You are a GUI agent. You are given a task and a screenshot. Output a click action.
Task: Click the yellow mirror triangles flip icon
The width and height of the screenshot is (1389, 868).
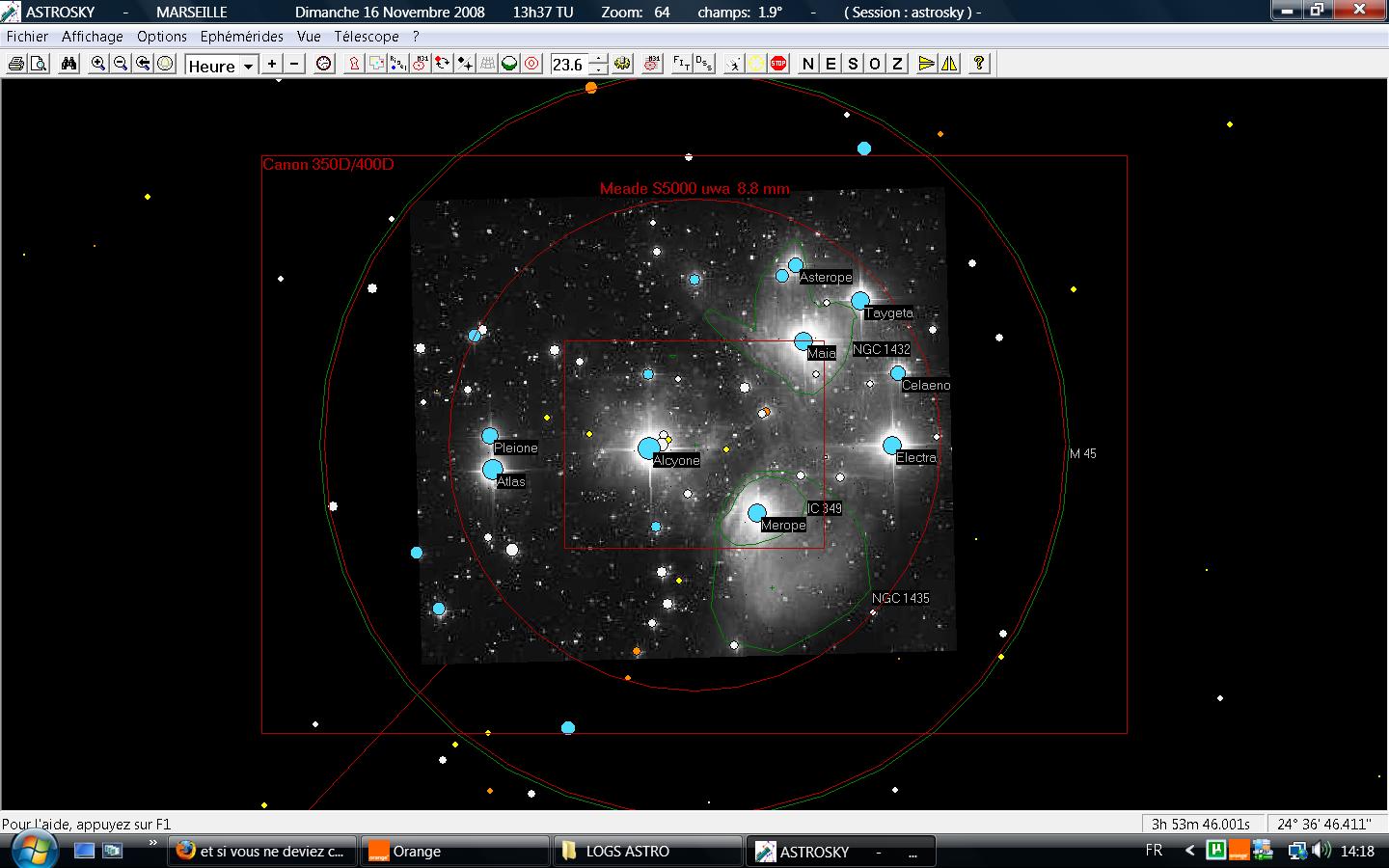pyautogui.click(x=949, y=64)
